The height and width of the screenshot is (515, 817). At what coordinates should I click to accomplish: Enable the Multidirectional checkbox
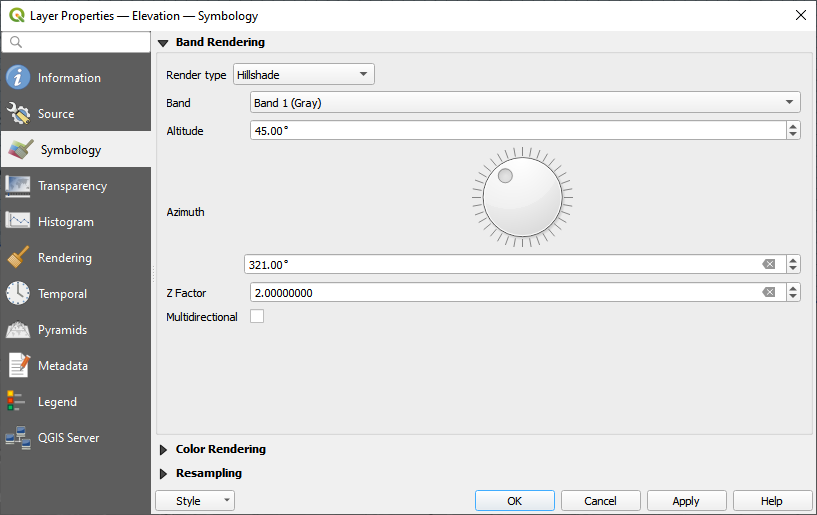257,317
